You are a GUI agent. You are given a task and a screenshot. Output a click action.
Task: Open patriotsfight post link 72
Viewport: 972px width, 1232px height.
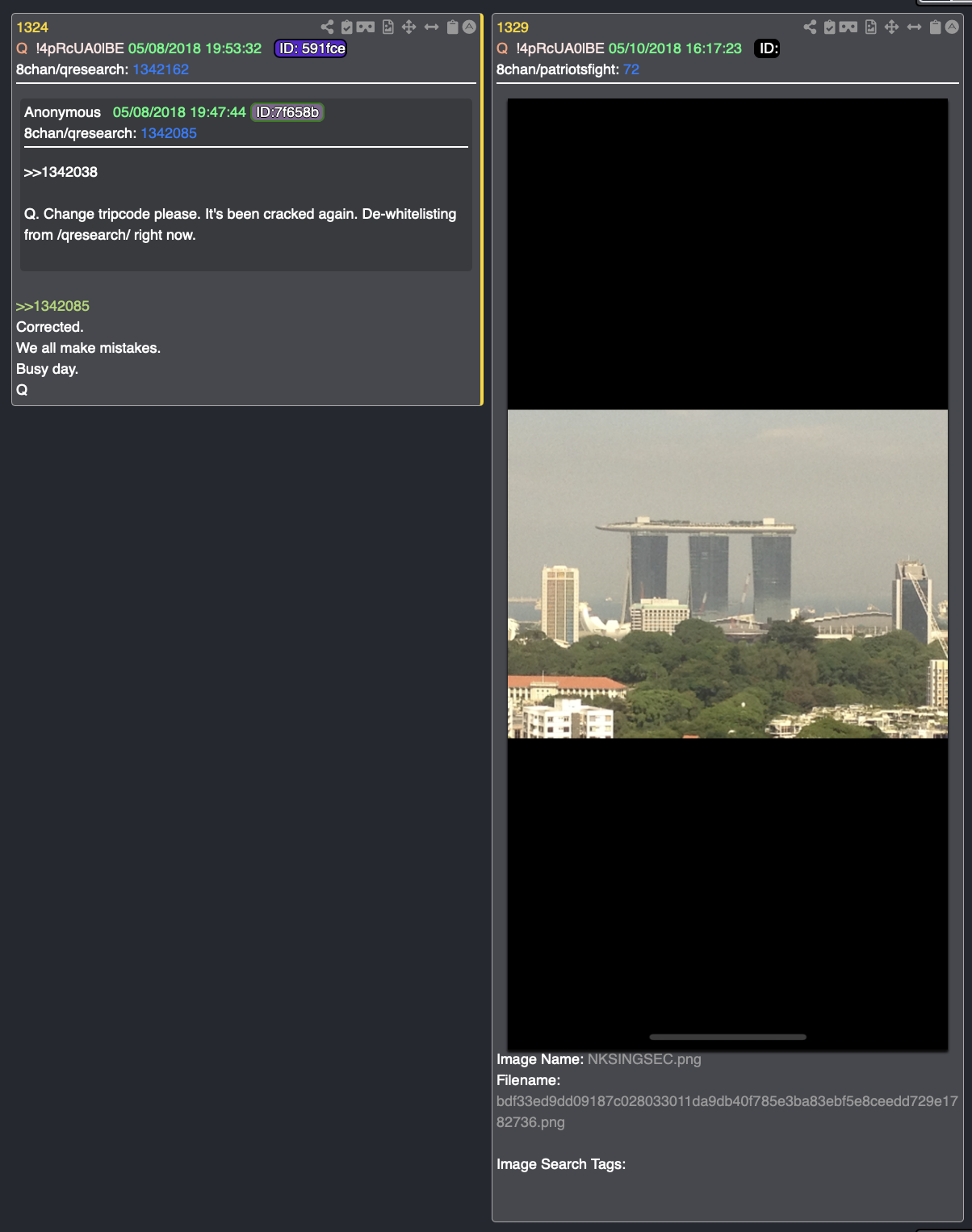(x=631, y=69)
